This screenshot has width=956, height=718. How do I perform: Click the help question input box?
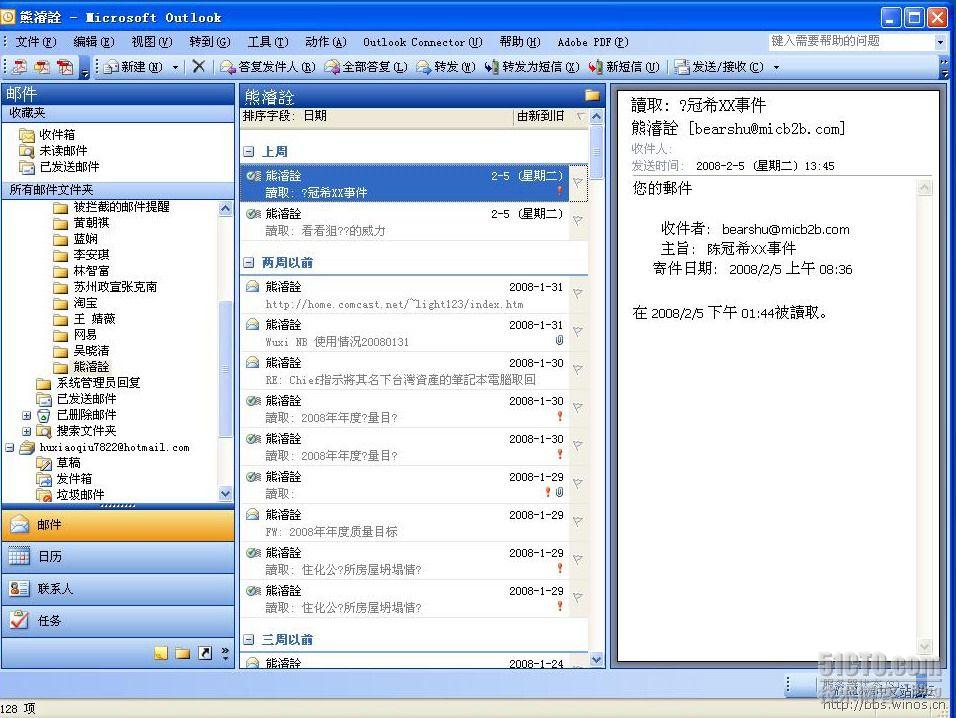[851, 41]
